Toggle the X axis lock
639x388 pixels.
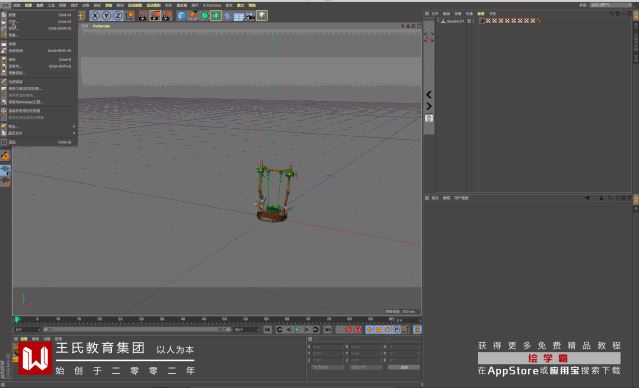[95, 16]
